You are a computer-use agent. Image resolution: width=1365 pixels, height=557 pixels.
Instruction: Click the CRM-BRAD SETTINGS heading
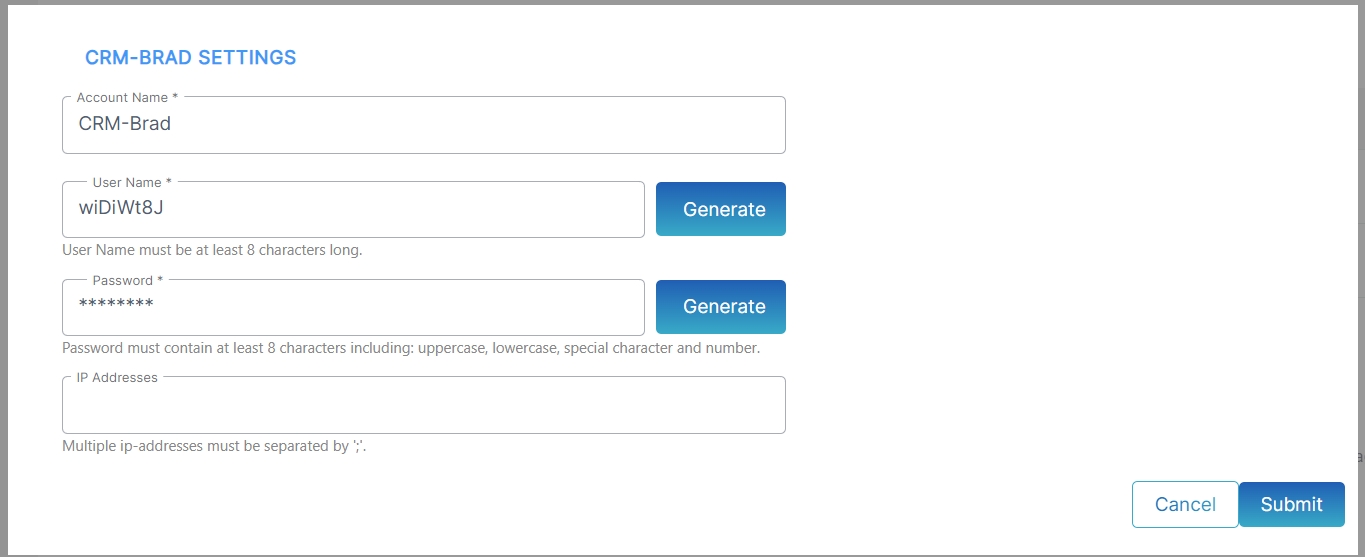[191, 57]
